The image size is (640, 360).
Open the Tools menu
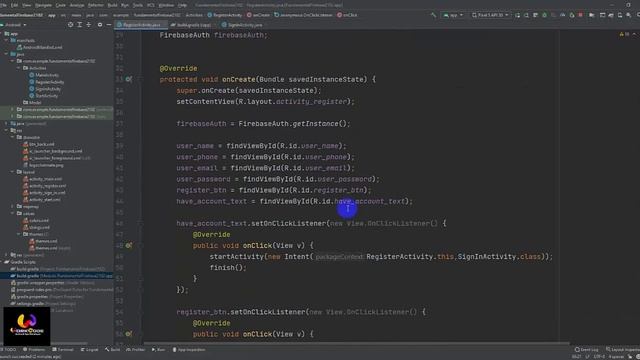(138, 5)
